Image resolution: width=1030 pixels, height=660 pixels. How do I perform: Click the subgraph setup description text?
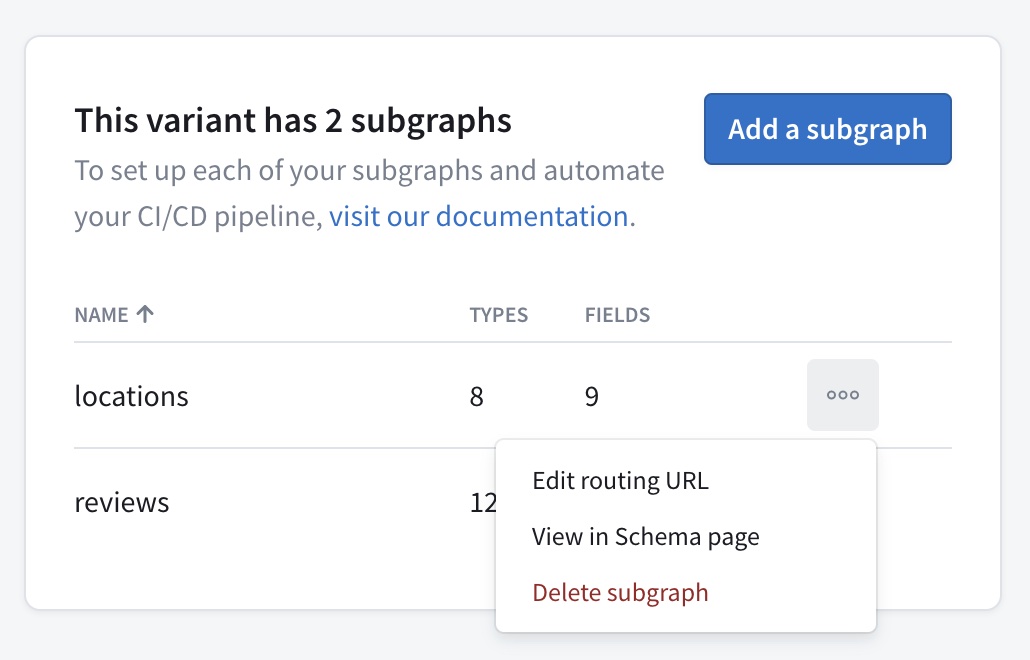tap(369, 192)
